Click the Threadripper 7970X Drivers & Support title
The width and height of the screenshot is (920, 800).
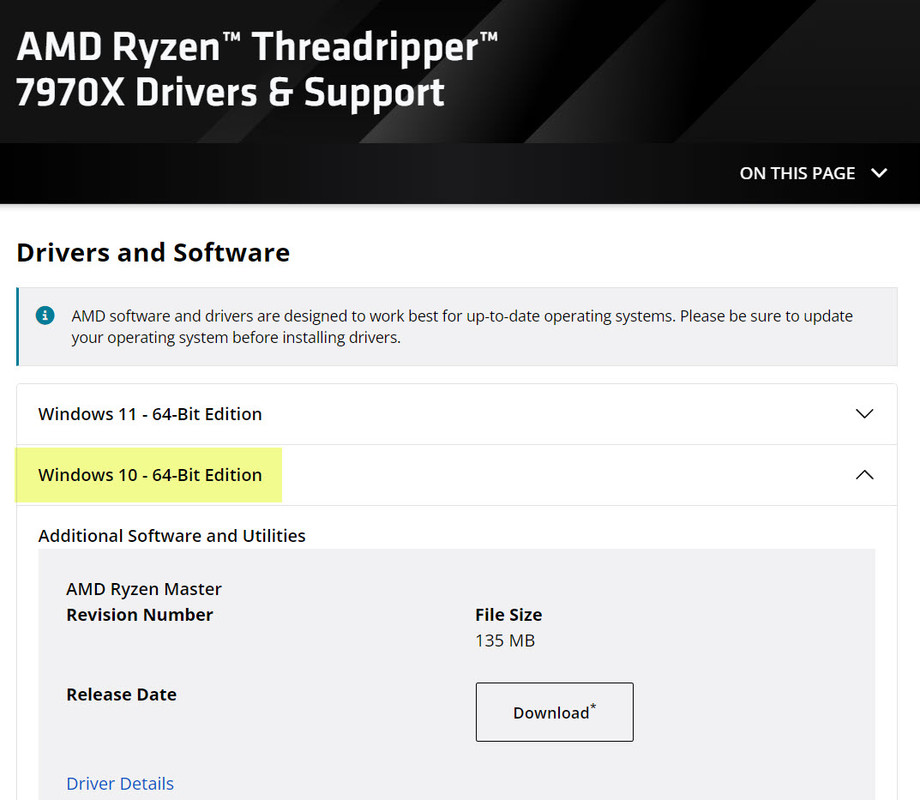point(257,69)
